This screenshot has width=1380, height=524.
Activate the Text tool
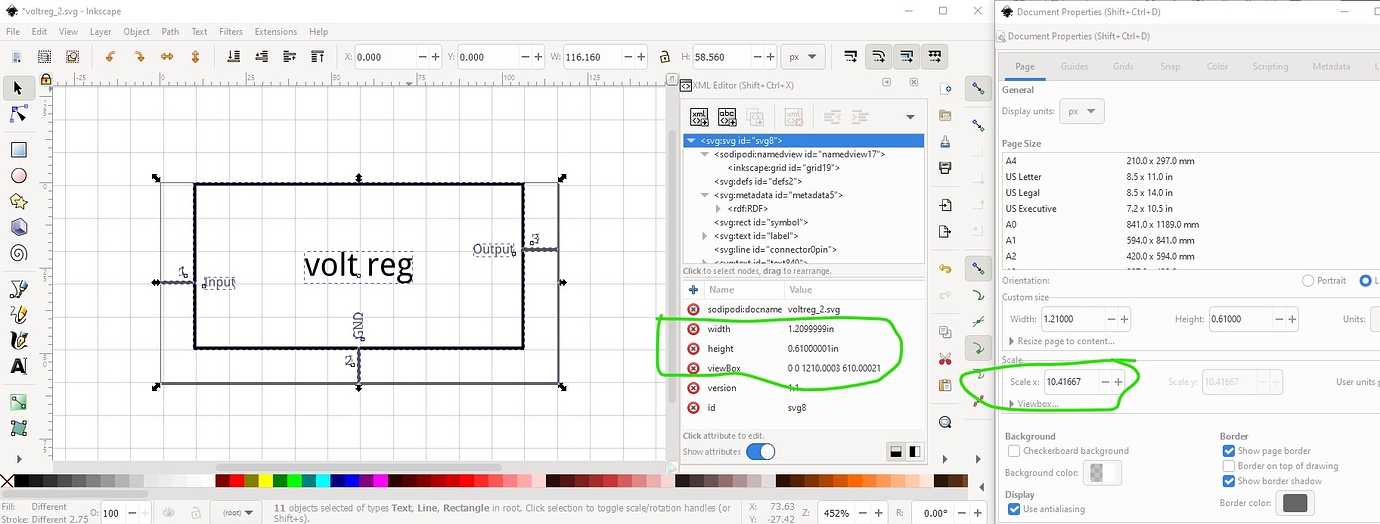[18, 366]
